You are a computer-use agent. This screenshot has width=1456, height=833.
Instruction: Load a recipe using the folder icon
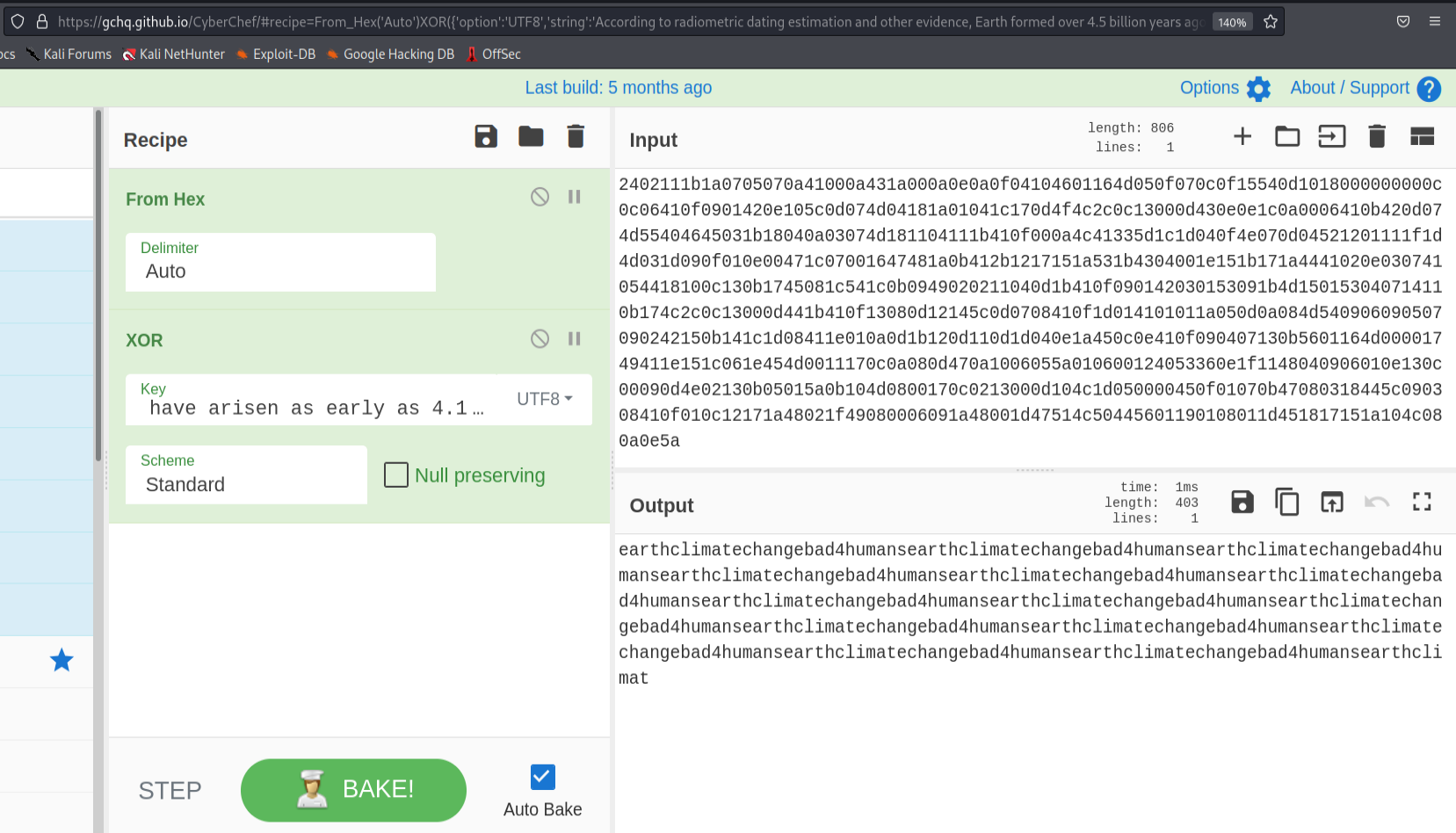tap(531, 137)
